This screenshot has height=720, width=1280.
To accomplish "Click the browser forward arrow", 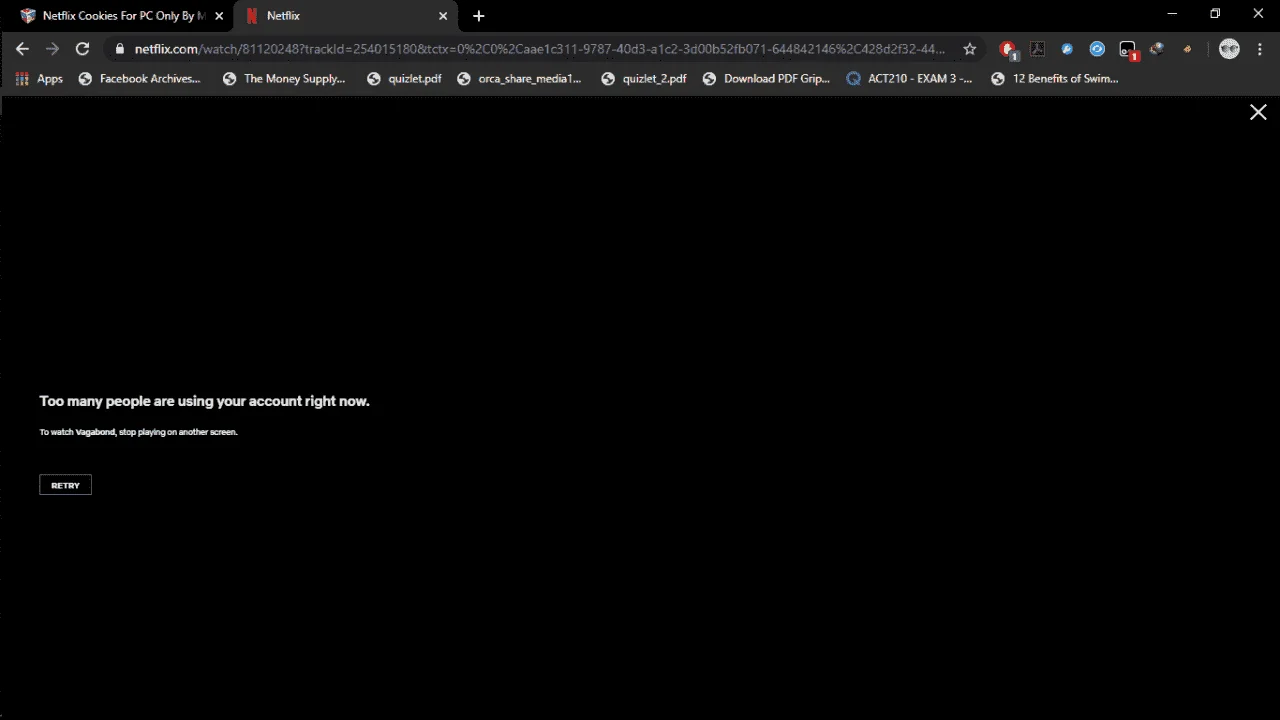I will [x=52, y=48].
